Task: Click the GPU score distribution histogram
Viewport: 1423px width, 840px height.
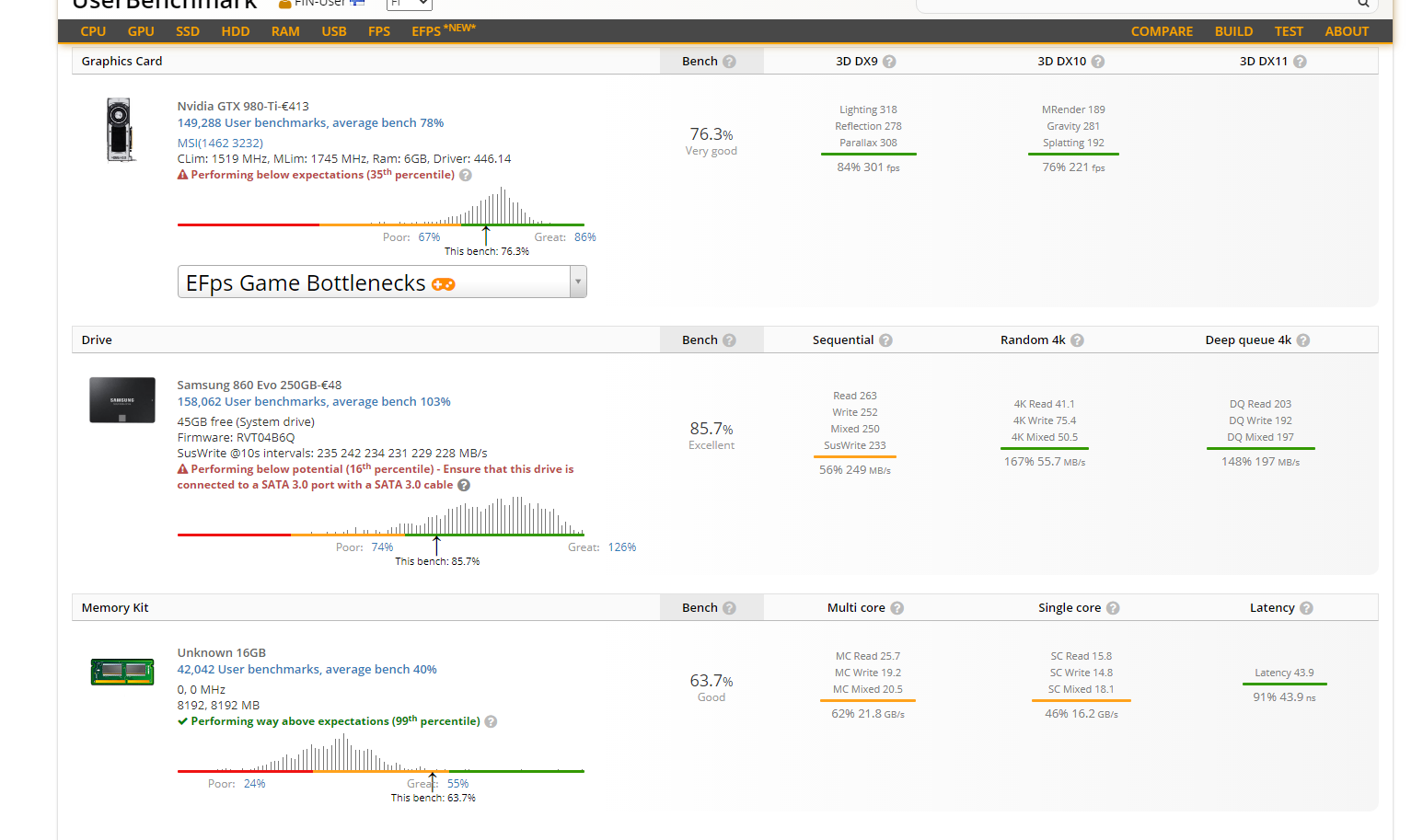Action: tap(381, 208)
